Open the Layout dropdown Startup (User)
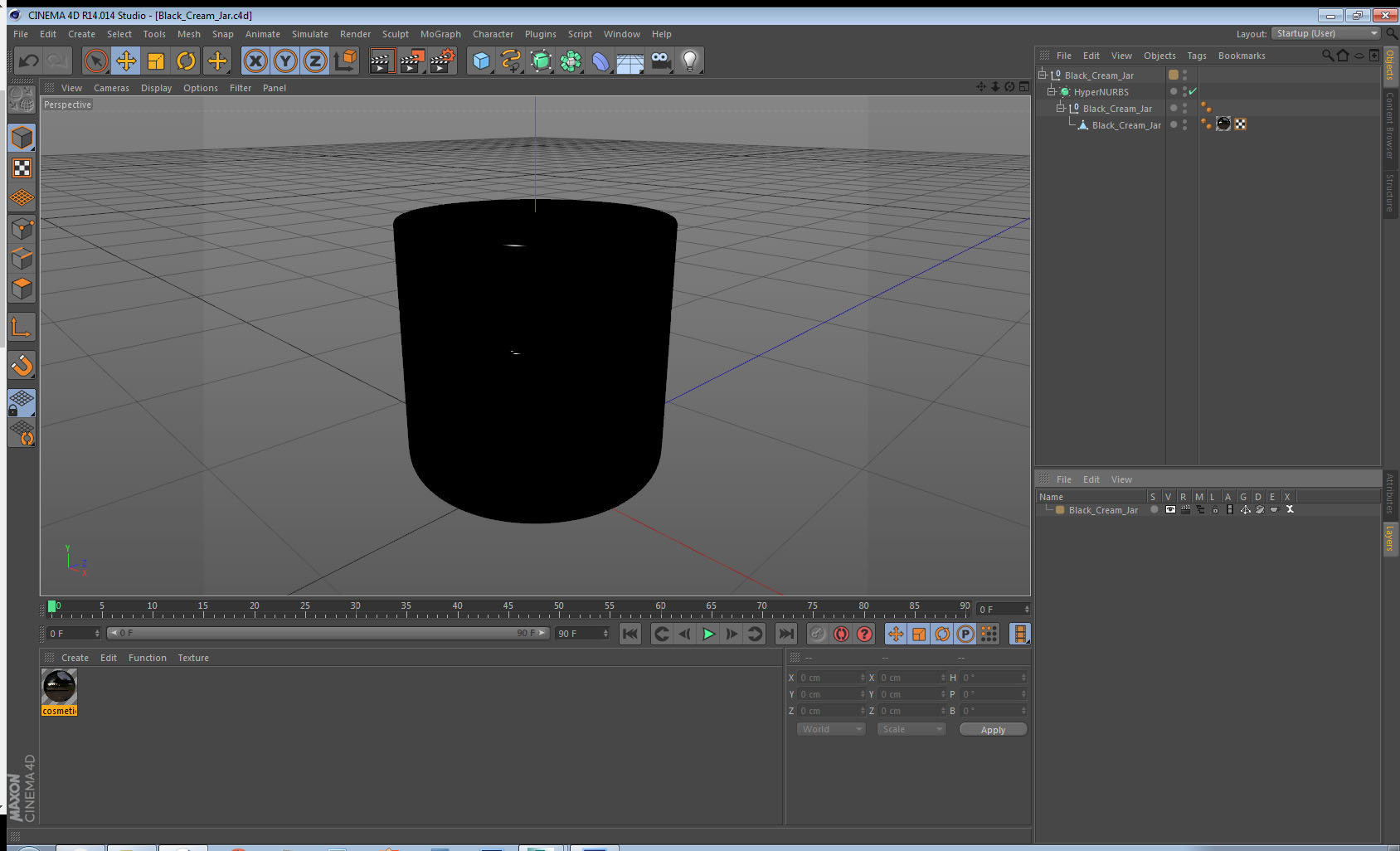This screenshot has width=1400, height=851. 1326,33
